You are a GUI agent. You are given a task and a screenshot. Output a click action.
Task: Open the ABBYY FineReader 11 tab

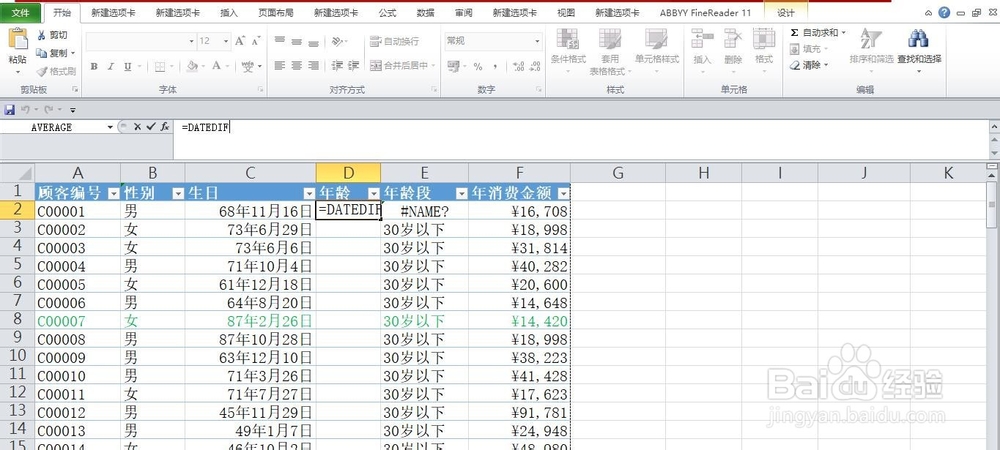click(705, 13)
